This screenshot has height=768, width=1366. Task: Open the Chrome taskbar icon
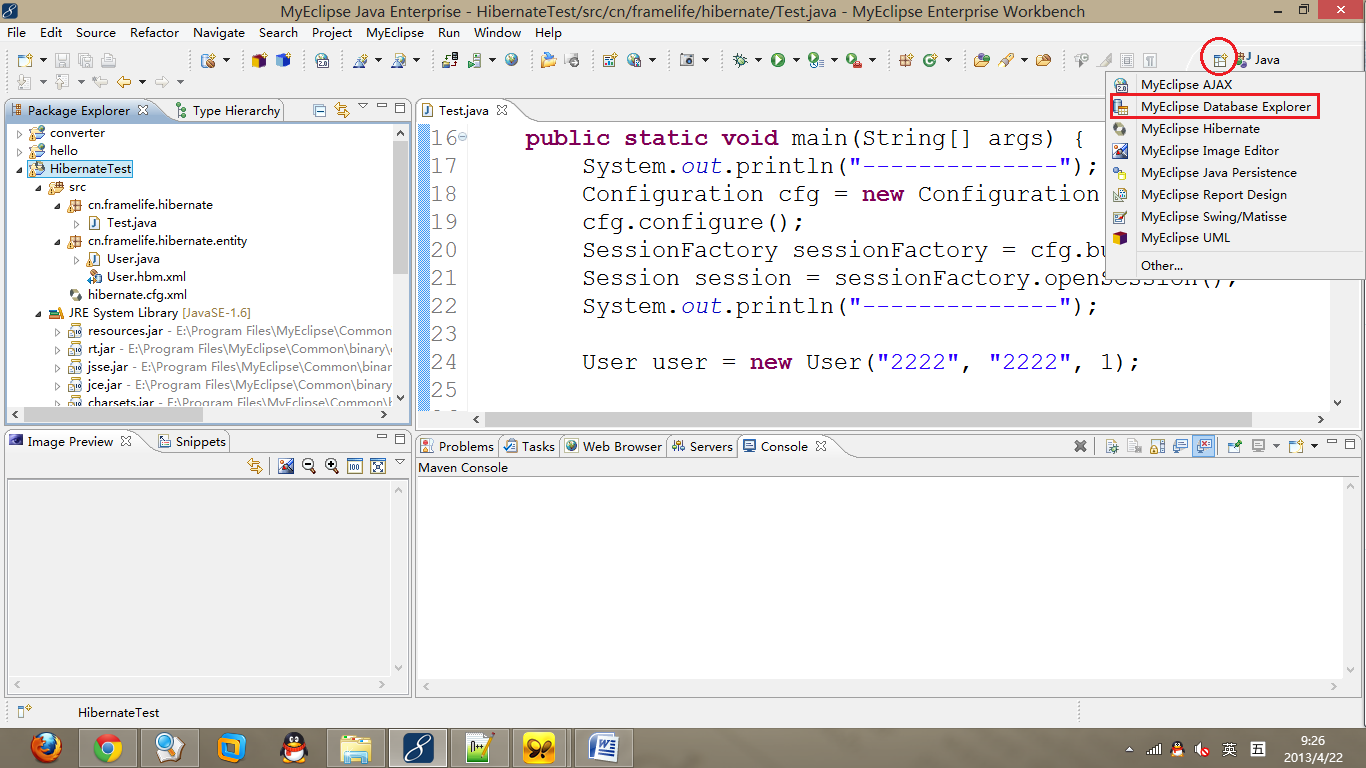coord(108,747)
